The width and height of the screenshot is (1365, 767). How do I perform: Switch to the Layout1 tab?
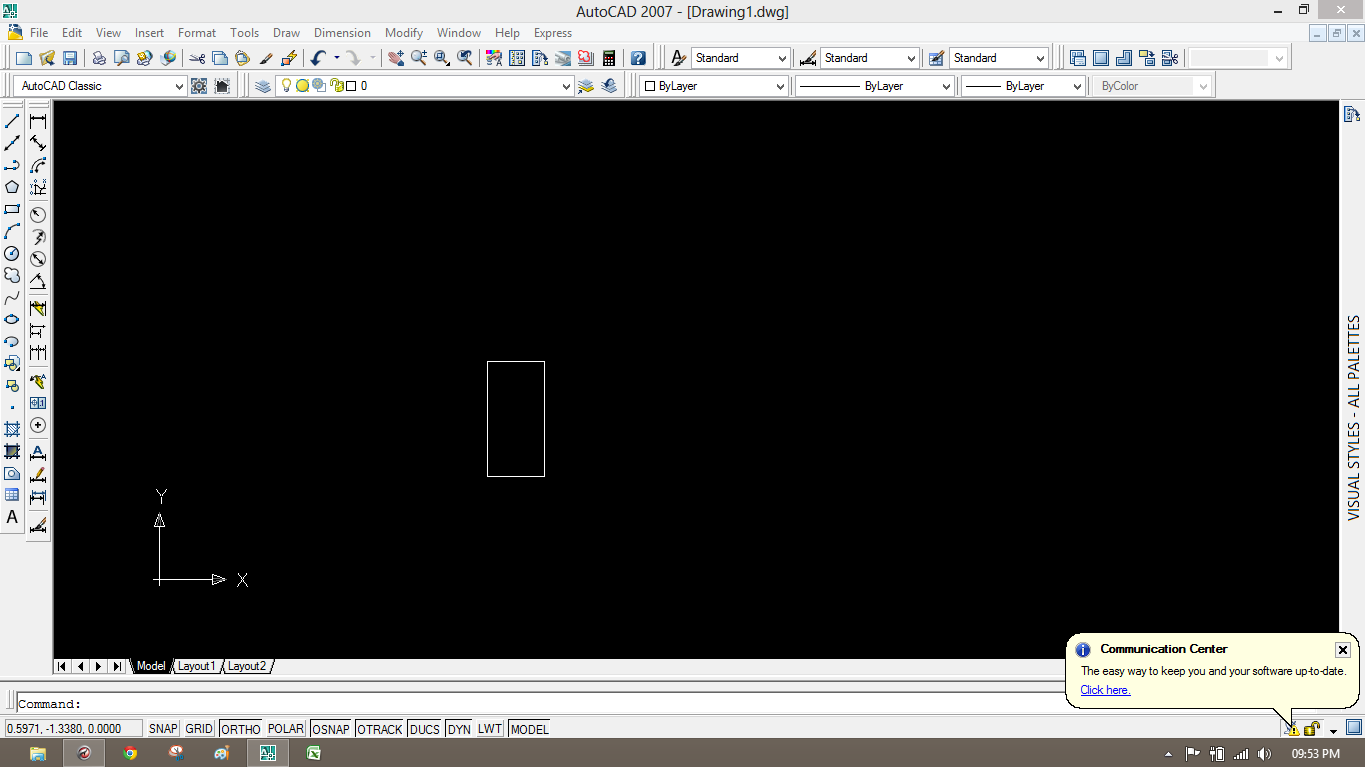[196, 665]
